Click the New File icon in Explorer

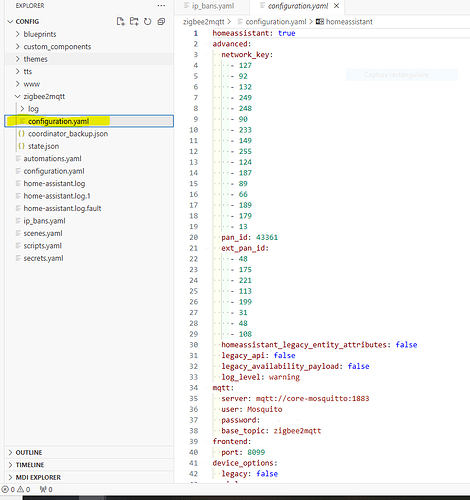tap(120, 21)
